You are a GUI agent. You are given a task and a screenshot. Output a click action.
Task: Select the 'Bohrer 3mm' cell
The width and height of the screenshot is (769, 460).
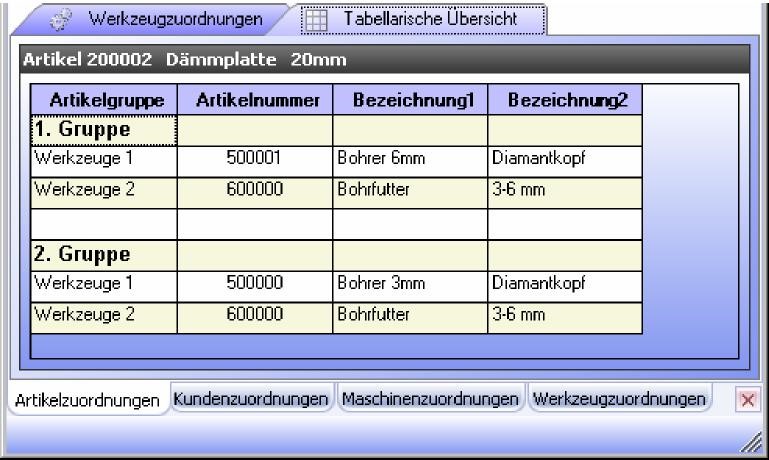click(x=410, y=286)
